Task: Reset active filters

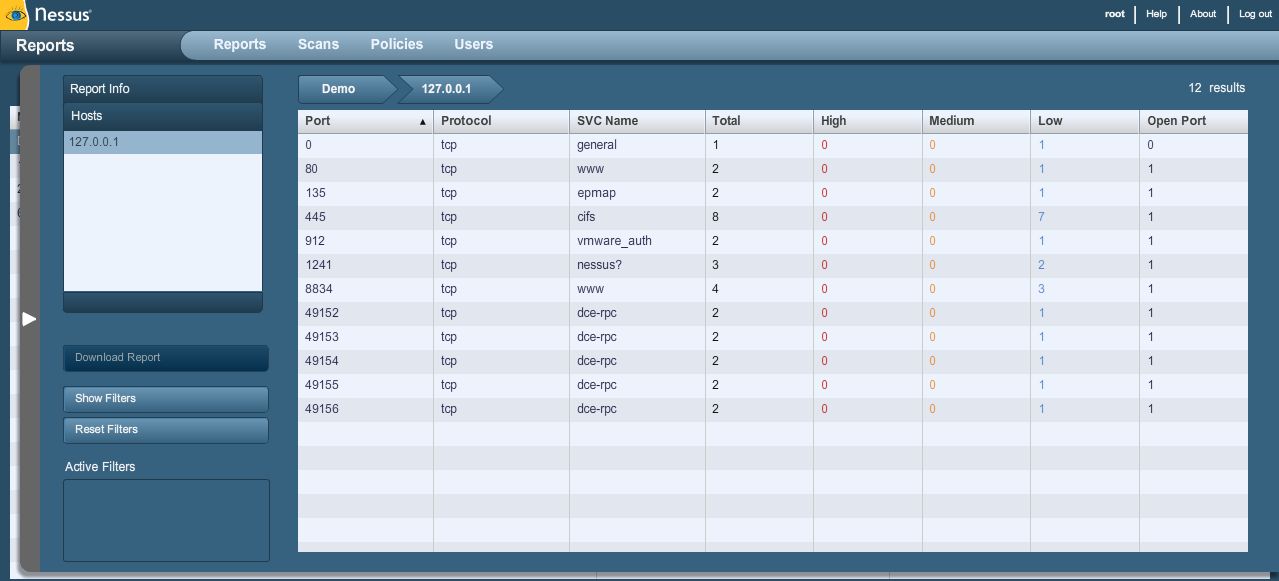Action: (x=165, y=430)
